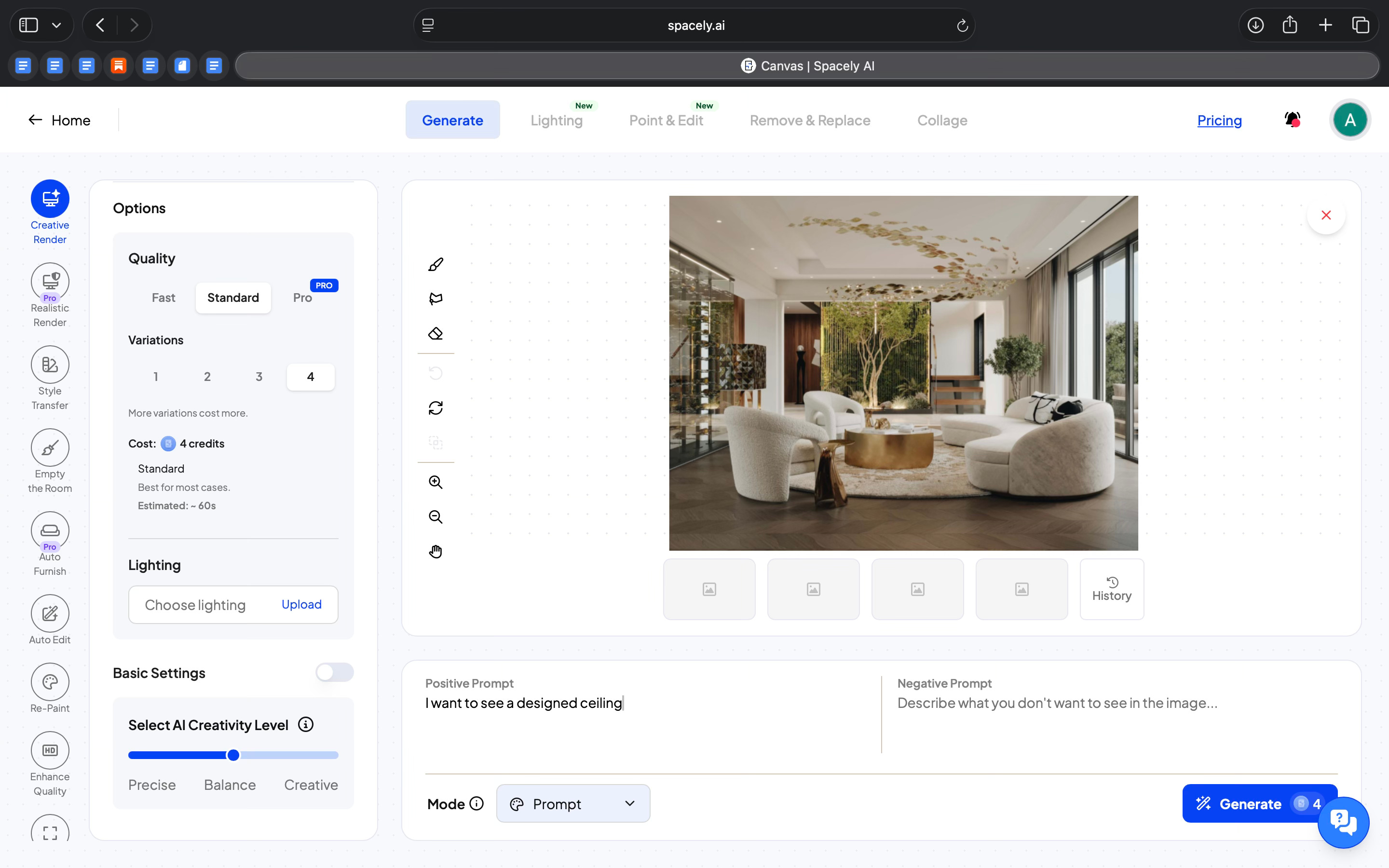Screen dimensions: 1389x868
Task: Open the Choose lighting selector
Action: 195,605
